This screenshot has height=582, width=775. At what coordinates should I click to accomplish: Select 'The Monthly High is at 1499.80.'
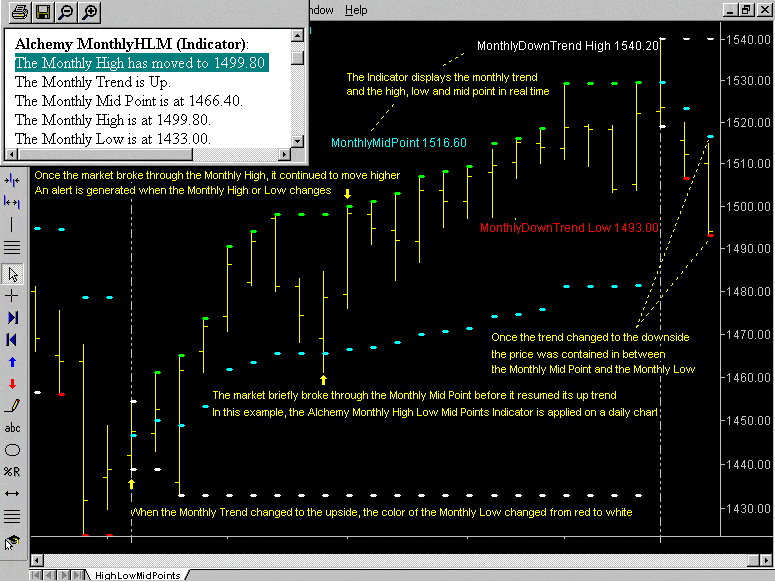click(x=113, y=120)
